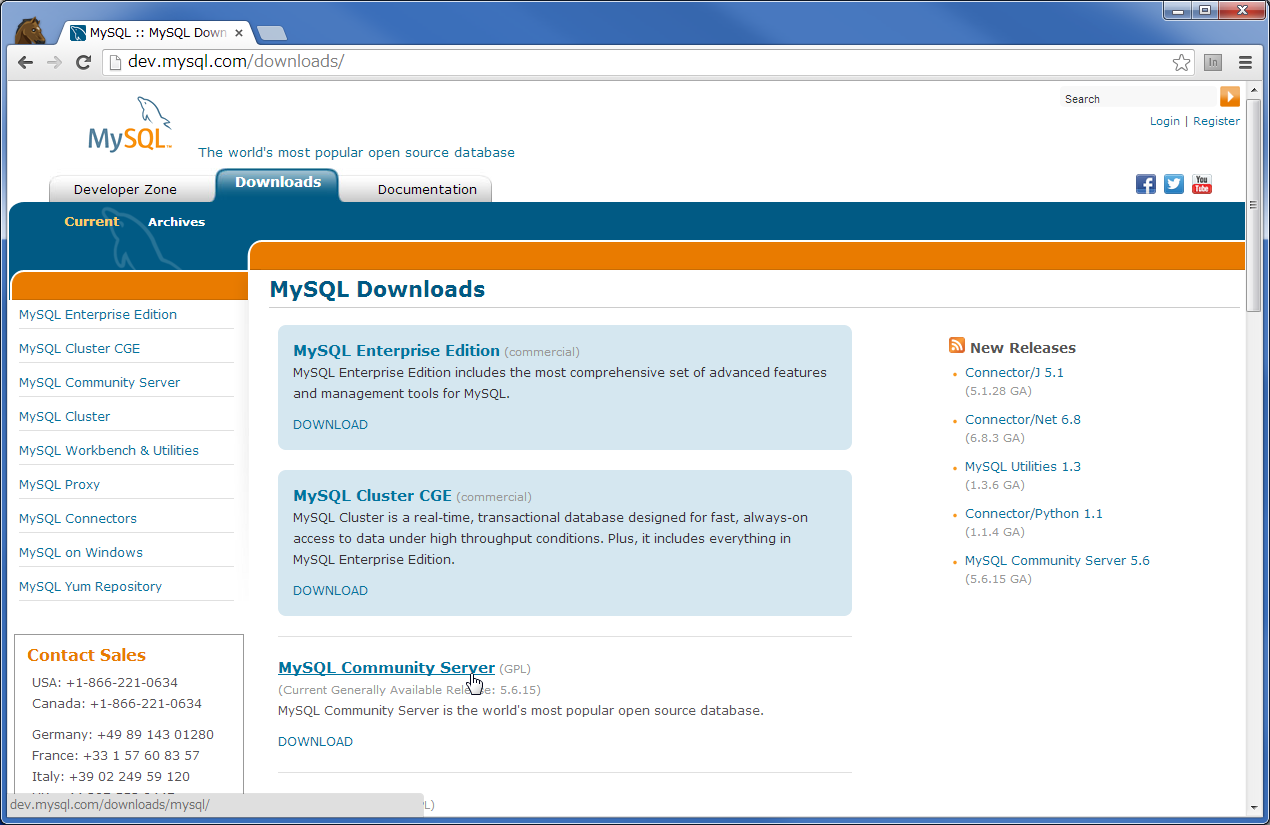Open Connector/Net 6.8 release link

[x=1023, y=419]
